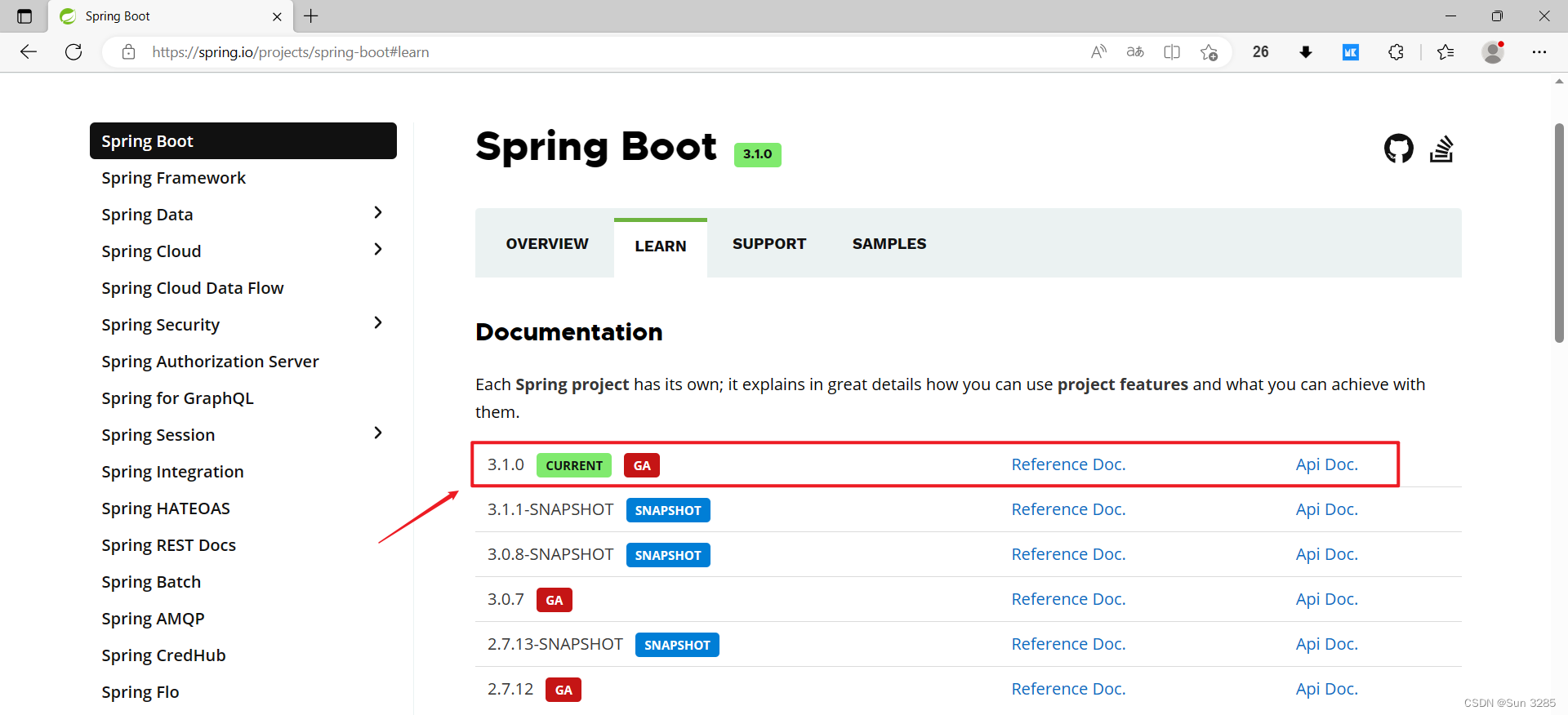Click the green 3.1.0 version badge by title
Image resolution: width=1568 pixels, height=715 pixels.
pyautogui.click(x=757, y=154)
